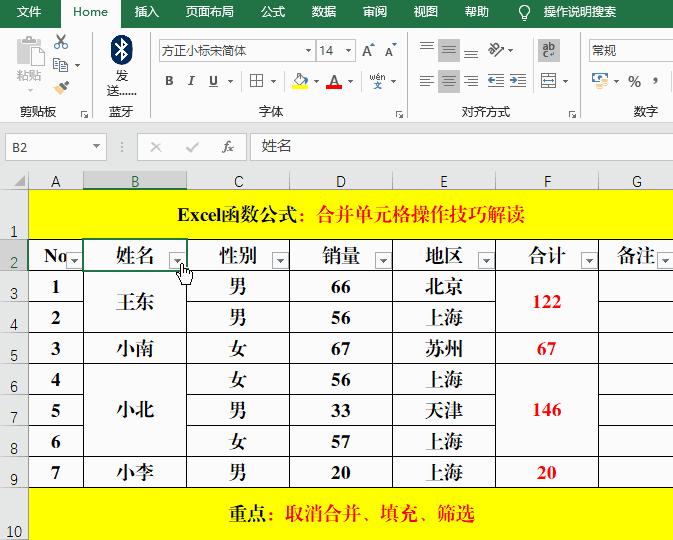Switch to the 视图 tab

[x=425, y=12]
